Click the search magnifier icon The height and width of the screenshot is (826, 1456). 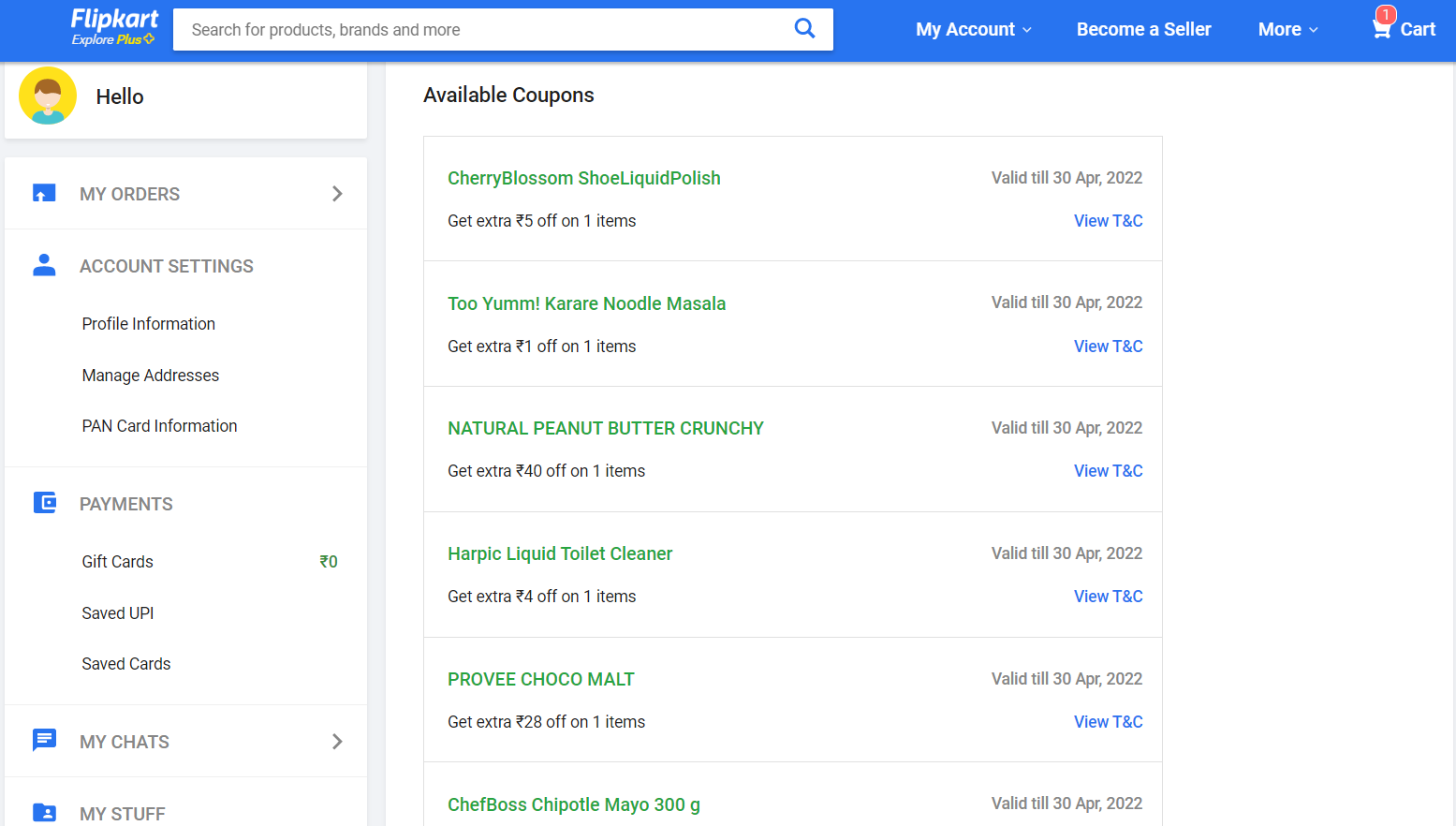coord(804,29)
